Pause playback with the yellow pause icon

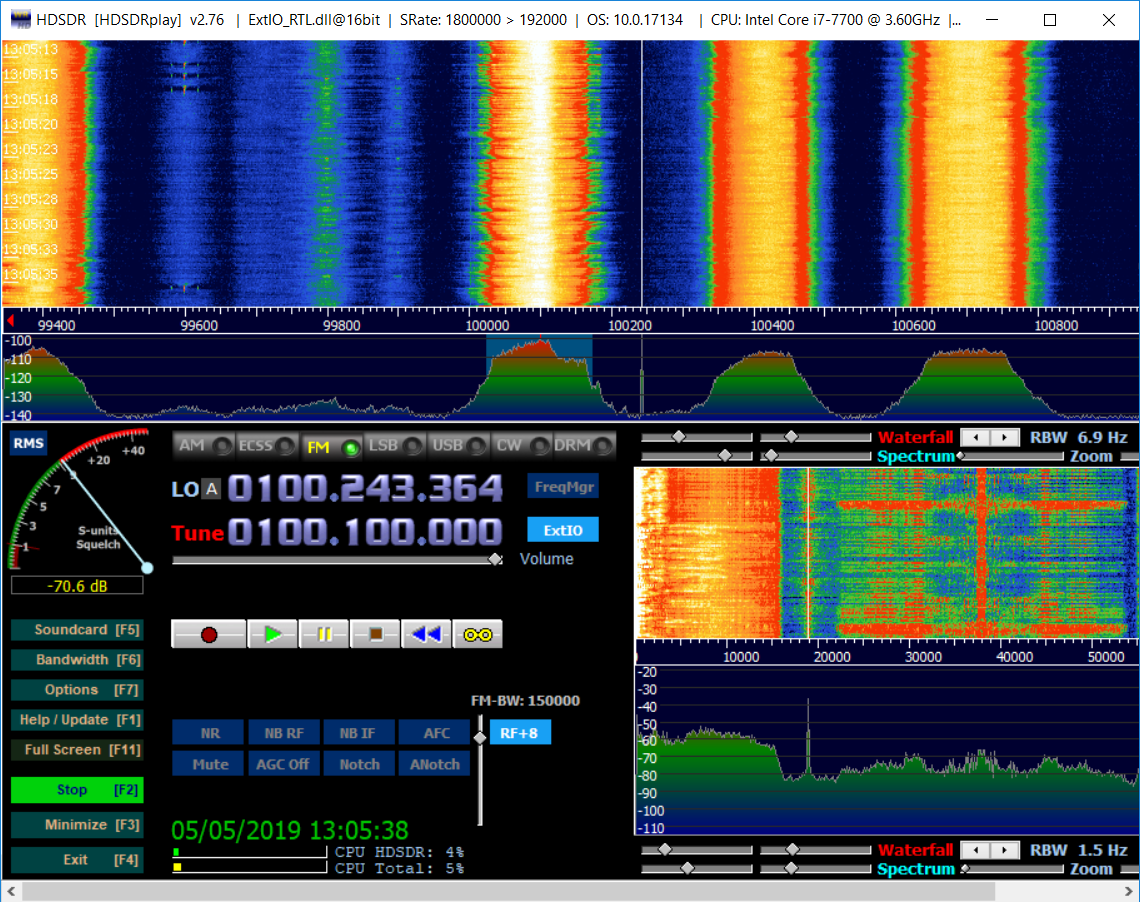click(324, 634)
